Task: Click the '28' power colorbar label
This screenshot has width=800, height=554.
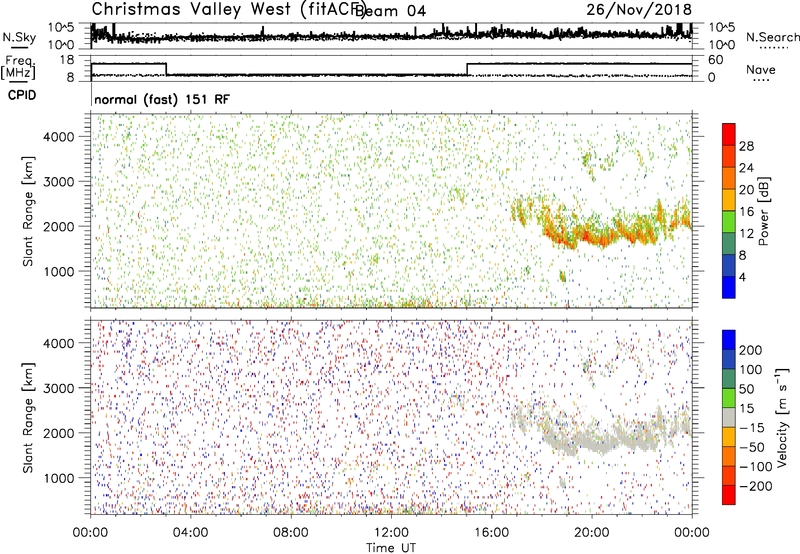Action: [746, 146]
